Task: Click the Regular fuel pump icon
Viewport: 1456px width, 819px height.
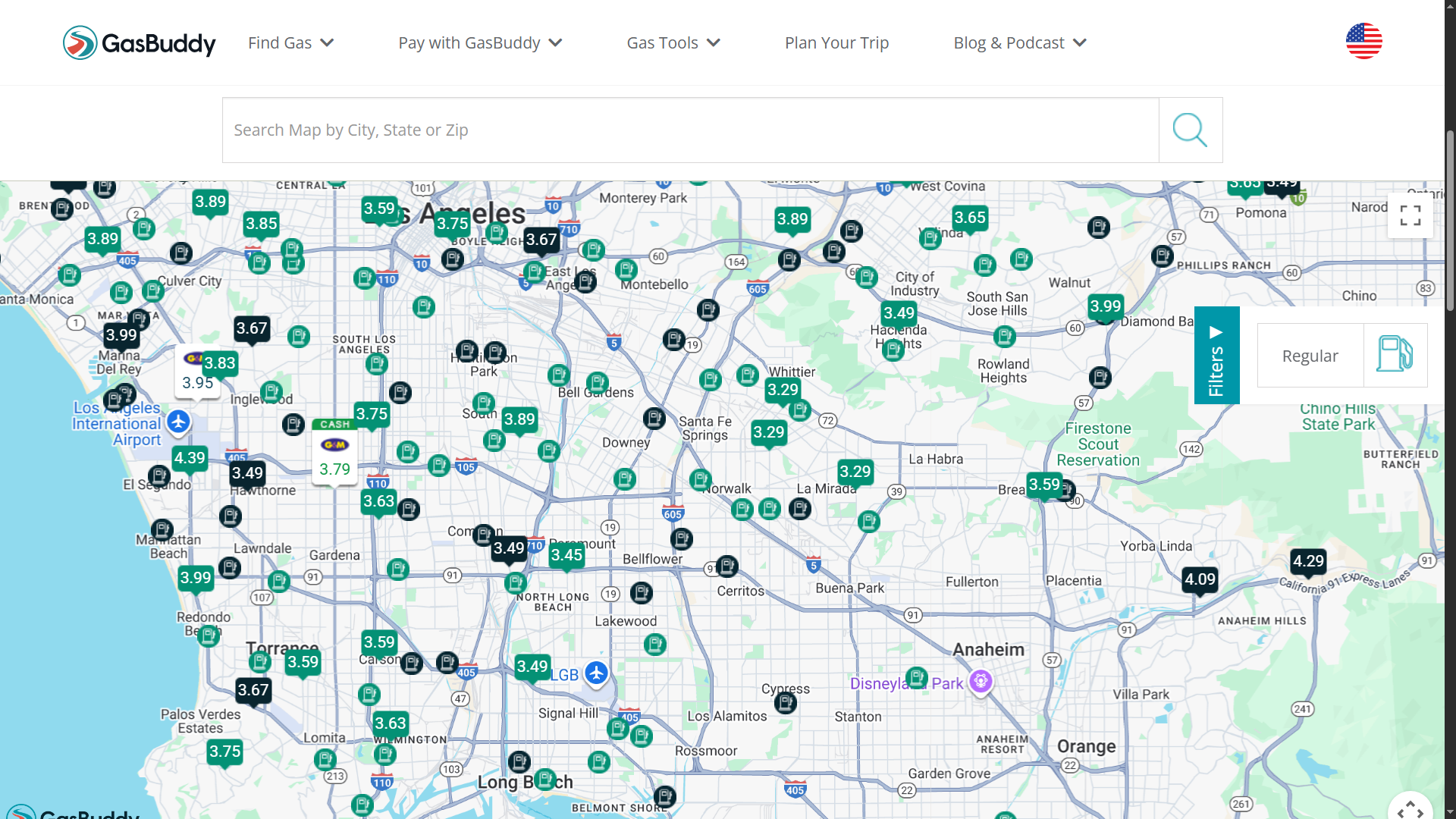Action: pos(1395,355)
